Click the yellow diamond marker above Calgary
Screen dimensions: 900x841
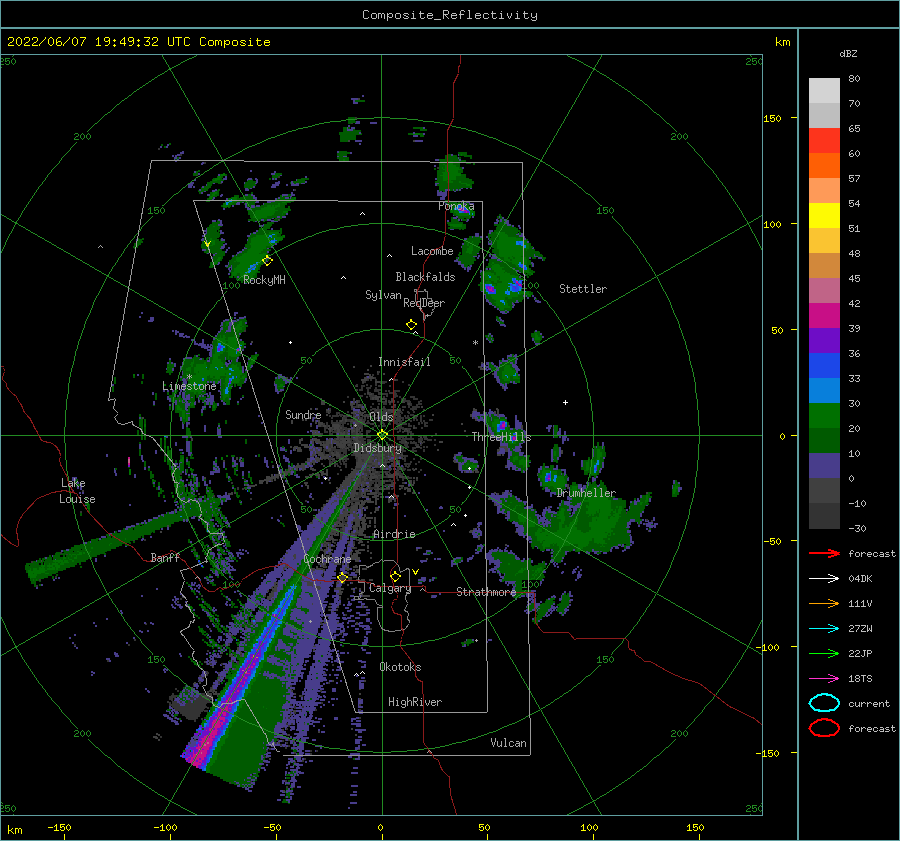point(395,576)
